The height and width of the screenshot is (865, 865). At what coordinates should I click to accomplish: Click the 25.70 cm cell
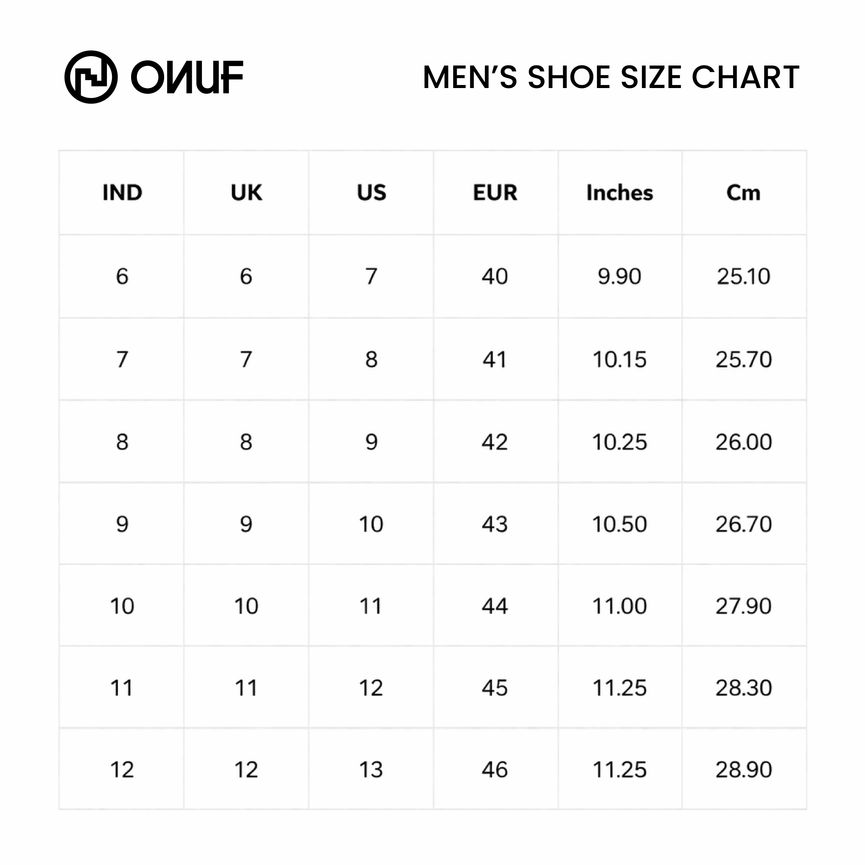[743, 359]
